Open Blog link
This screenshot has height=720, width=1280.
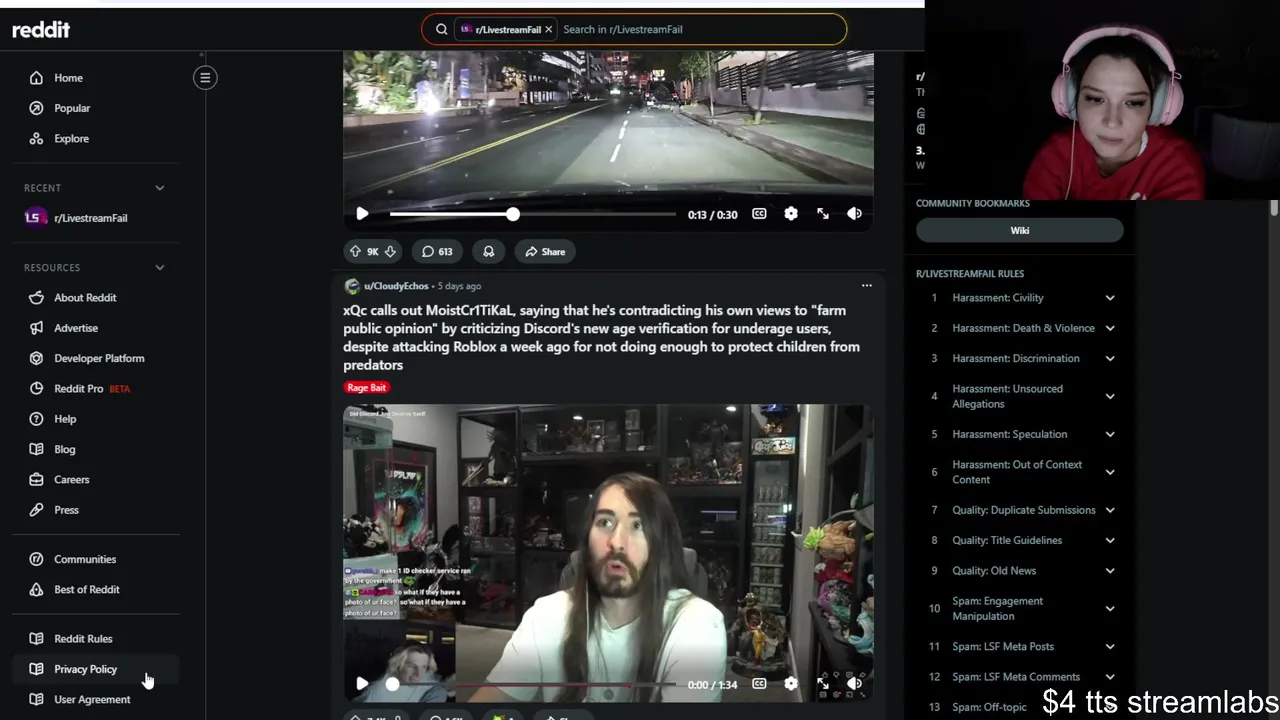[96, 449]
